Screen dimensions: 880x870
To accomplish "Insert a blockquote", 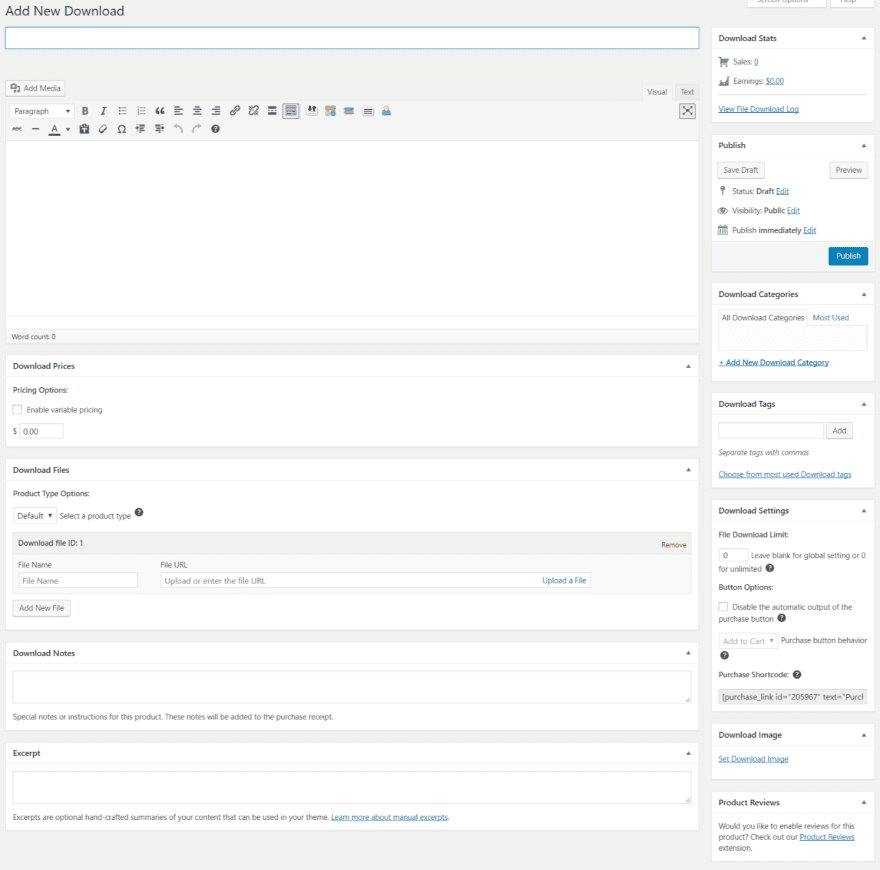I will [160, 111].
